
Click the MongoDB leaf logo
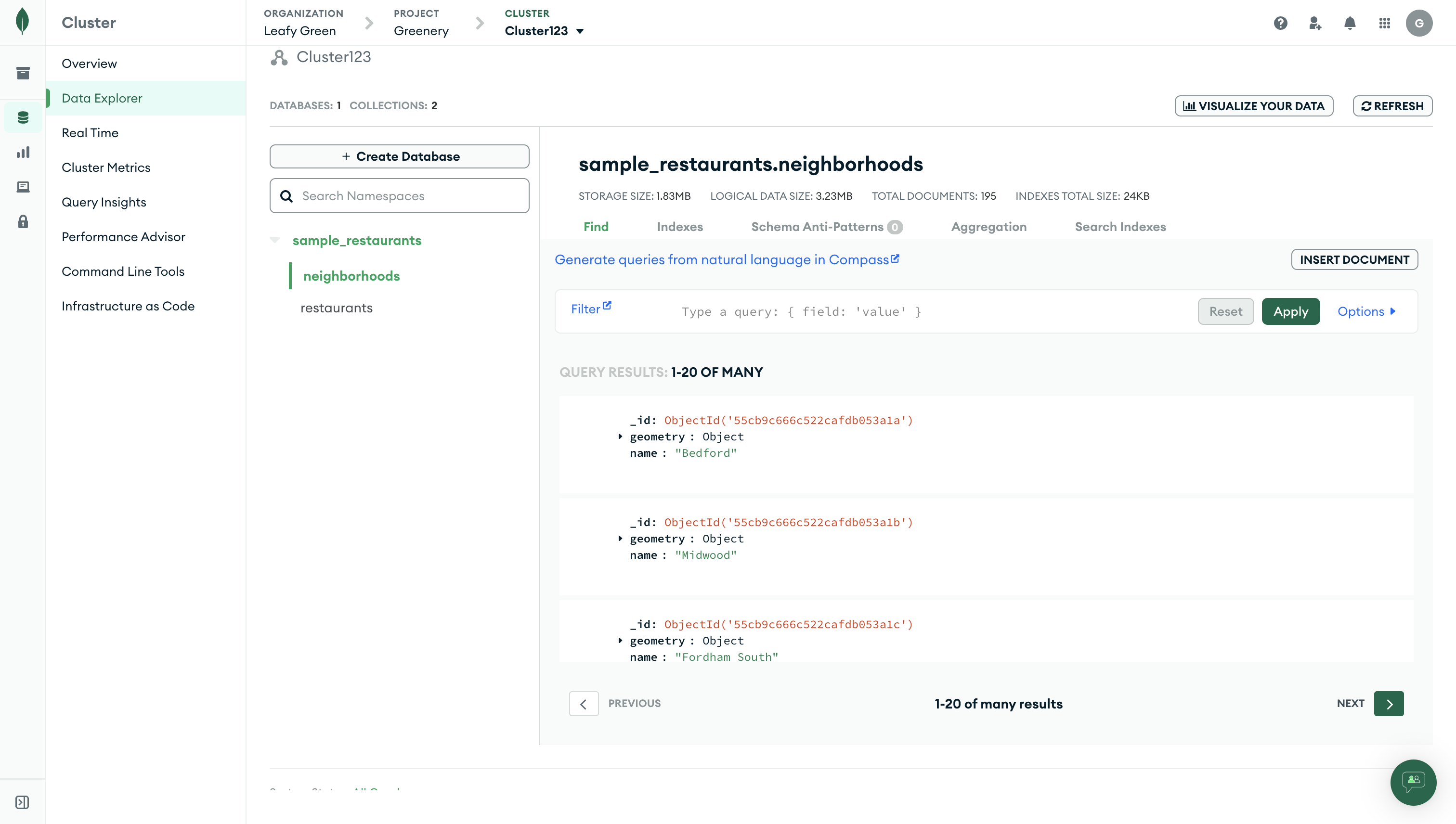pos(22,22)
